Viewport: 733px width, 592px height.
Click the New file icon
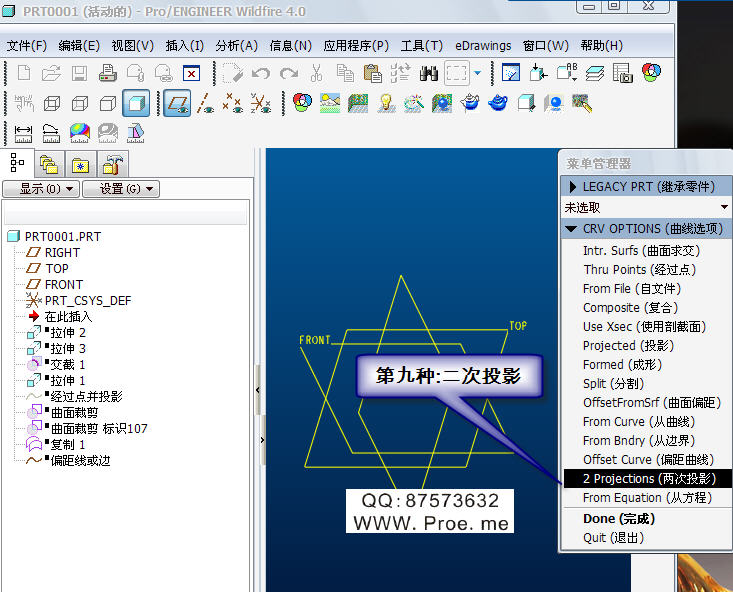coord(24,73)
